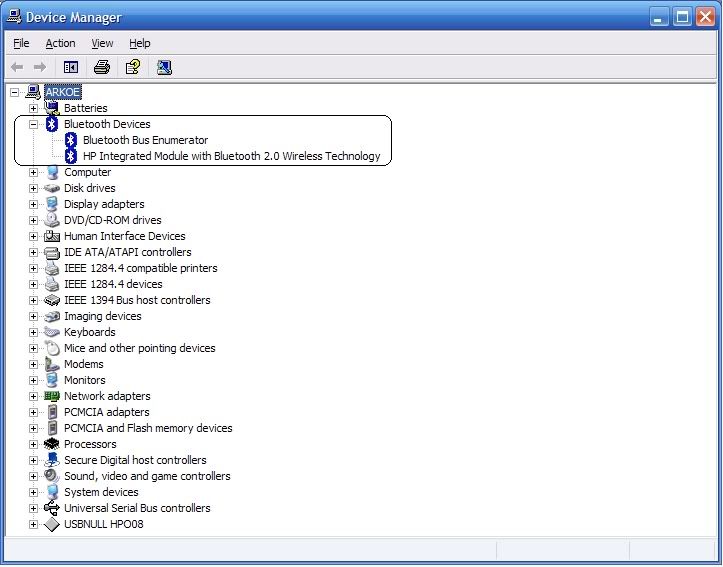Image resolution: width=723 pixels, height=567 pixels.
Task: Expand the Network adapters category
Action: 33,396
